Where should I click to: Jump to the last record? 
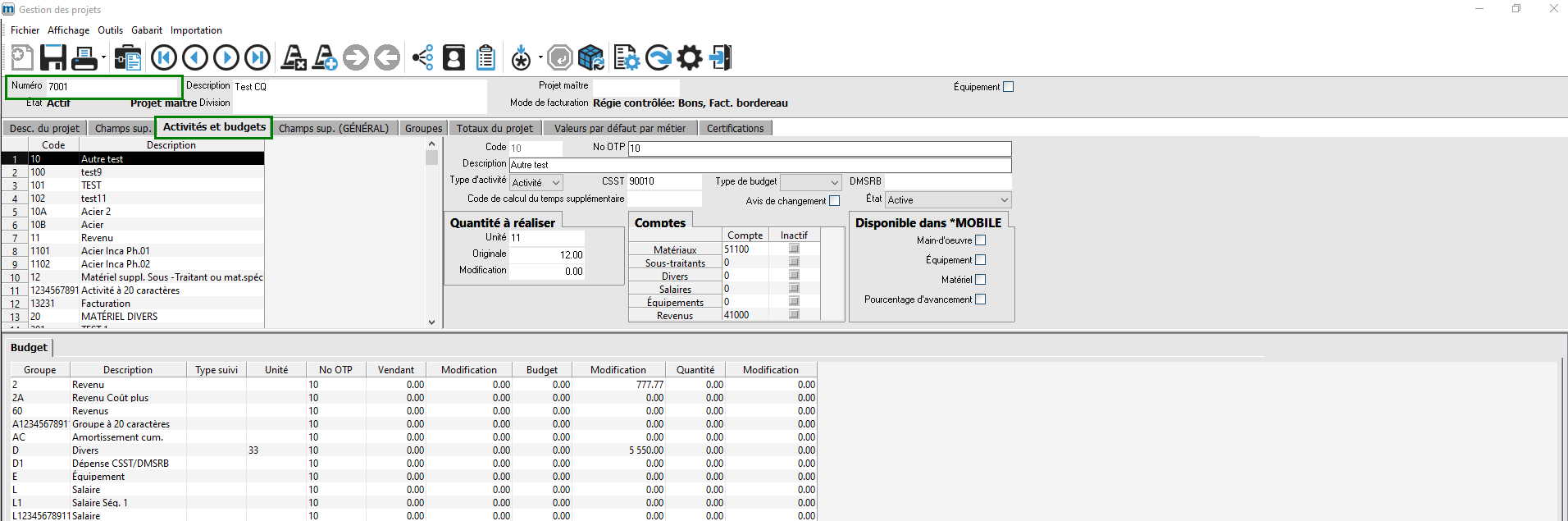point(258,57)
